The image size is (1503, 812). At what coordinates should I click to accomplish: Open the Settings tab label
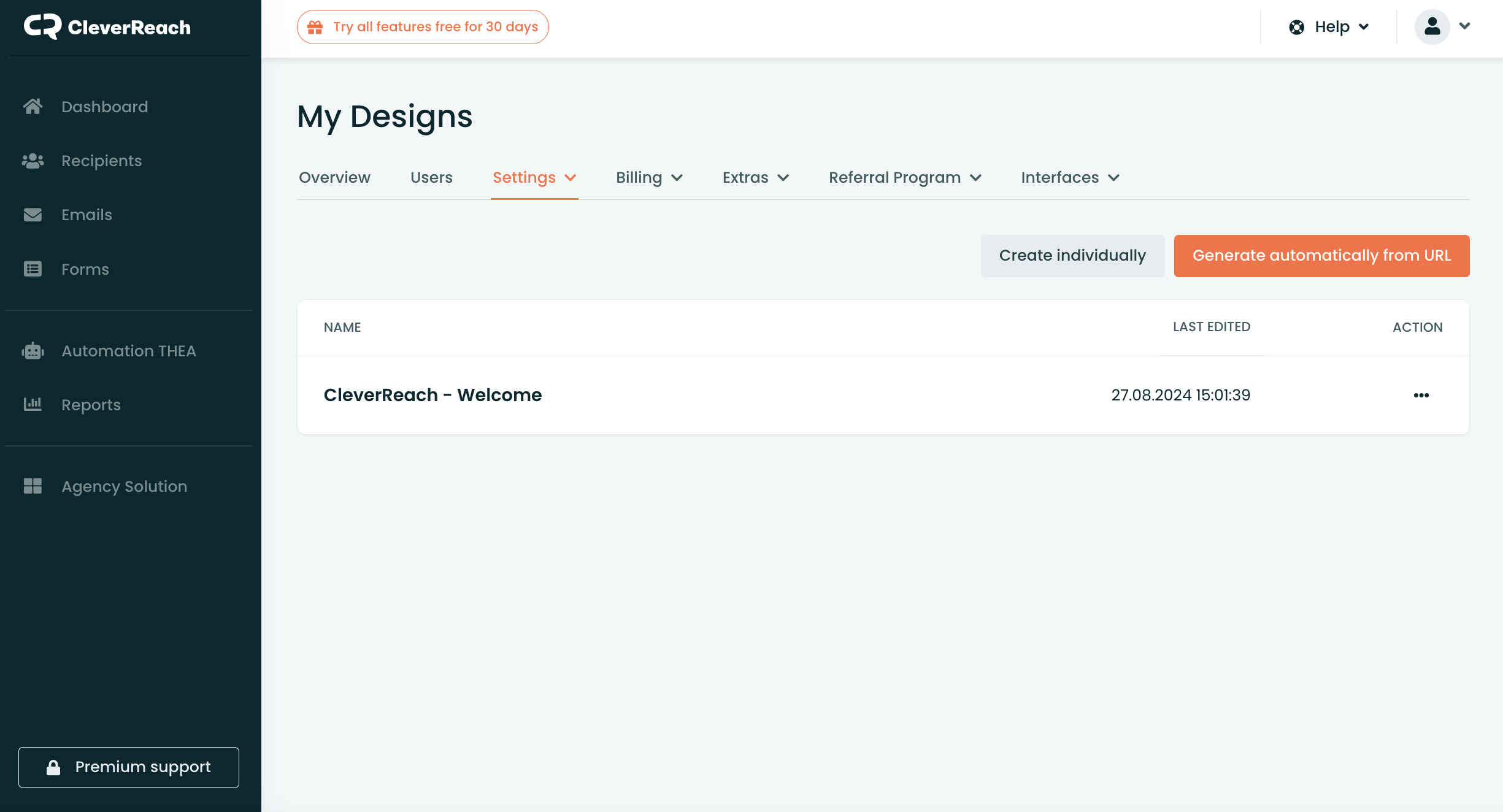[x=524, y=177]
